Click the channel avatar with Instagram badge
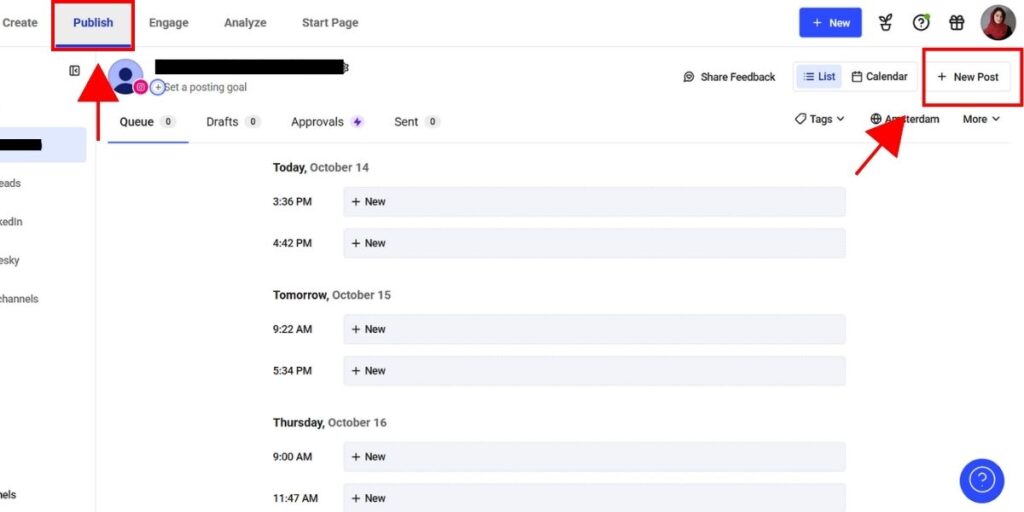The width and height of the screenshot is (1024, 512). (126, 76)
